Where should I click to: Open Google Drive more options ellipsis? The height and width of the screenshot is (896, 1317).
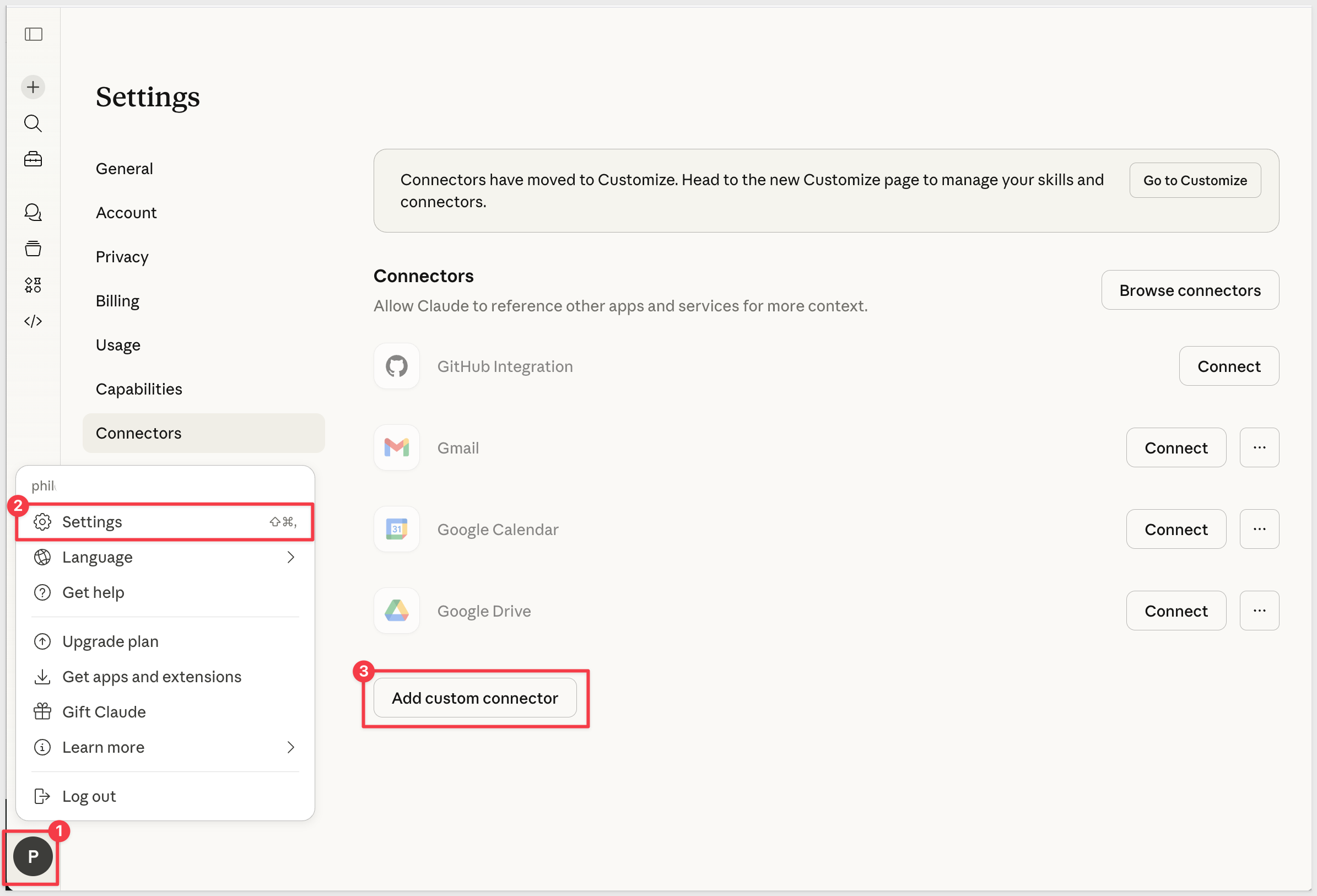1259,611
